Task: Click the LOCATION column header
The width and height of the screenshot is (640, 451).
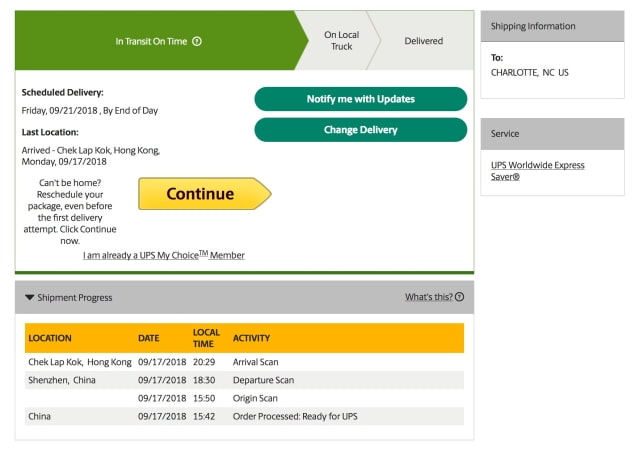Action: pyautogui.click(x=50, y=338)
